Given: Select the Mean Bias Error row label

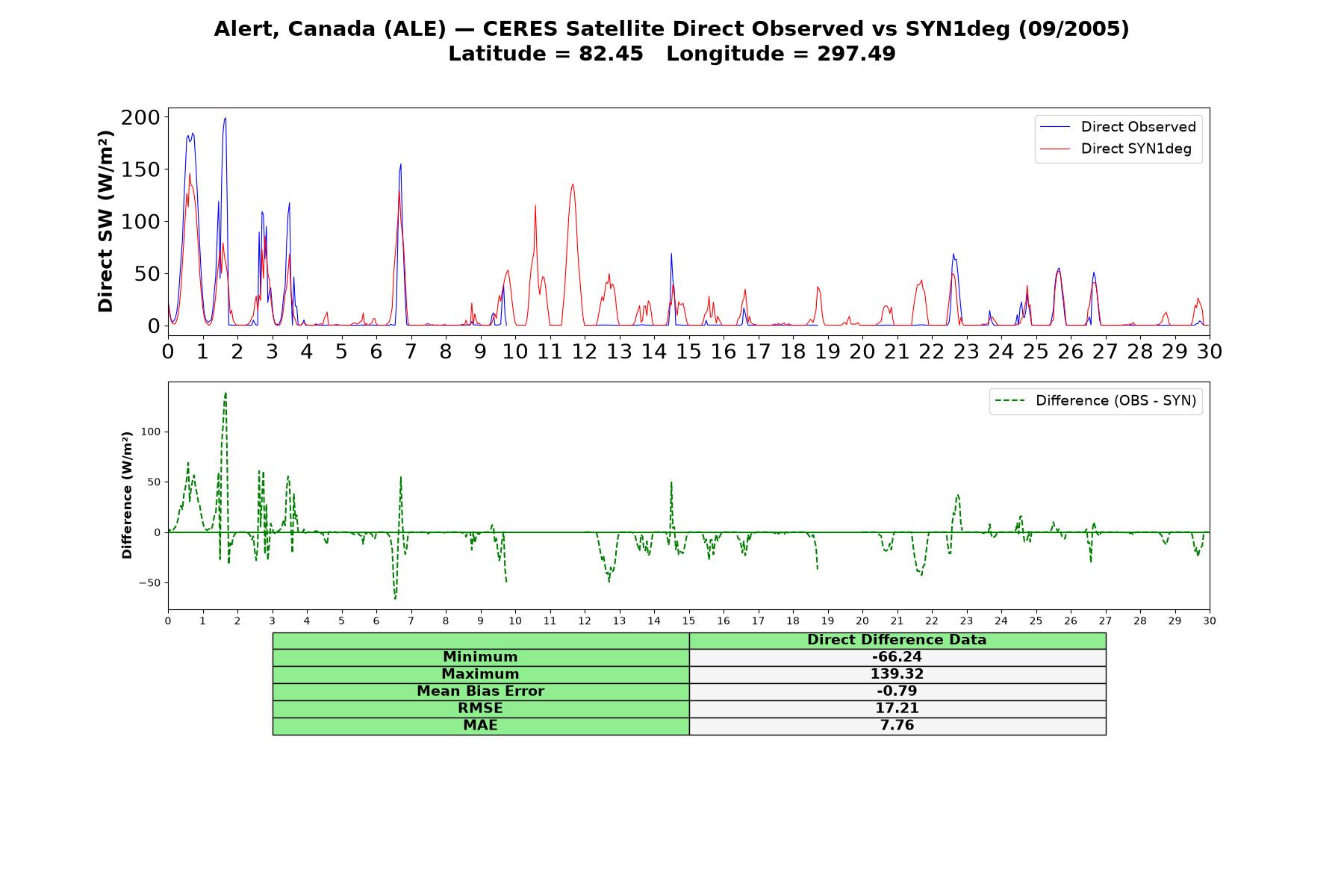Looking at the screenshot, I should pos(481,691).
